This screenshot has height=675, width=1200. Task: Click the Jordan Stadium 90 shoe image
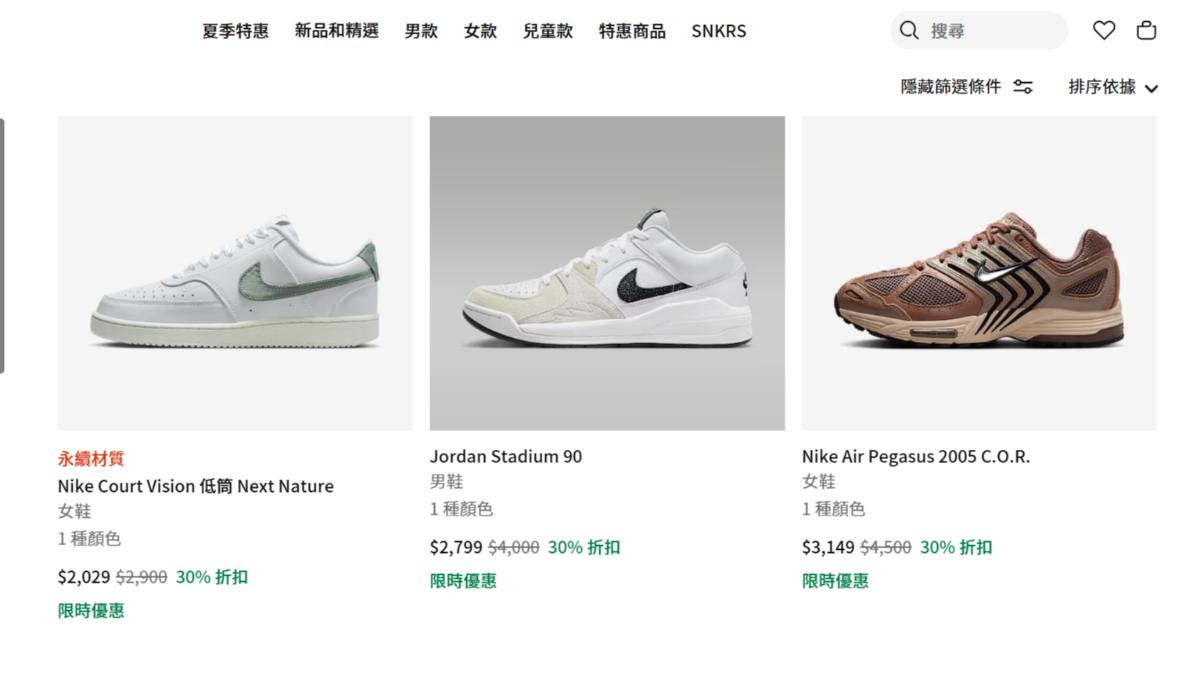point(607,272)
